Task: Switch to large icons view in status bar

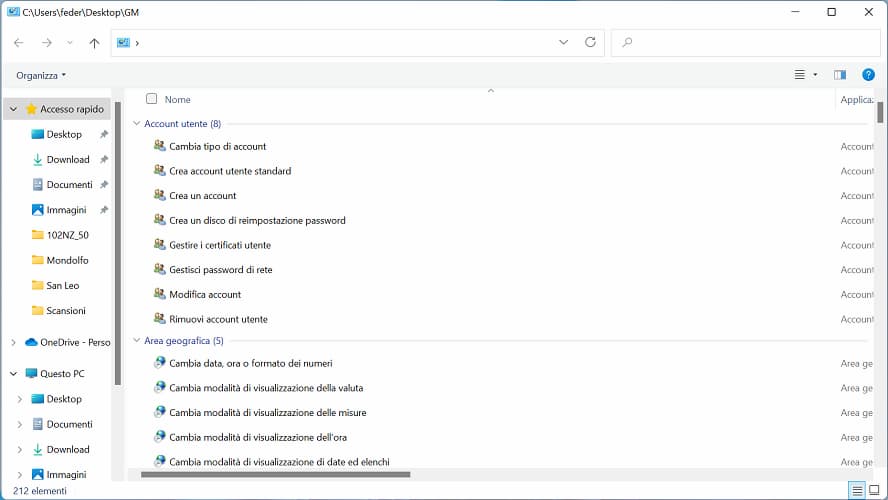Action: tap(873, 490)
